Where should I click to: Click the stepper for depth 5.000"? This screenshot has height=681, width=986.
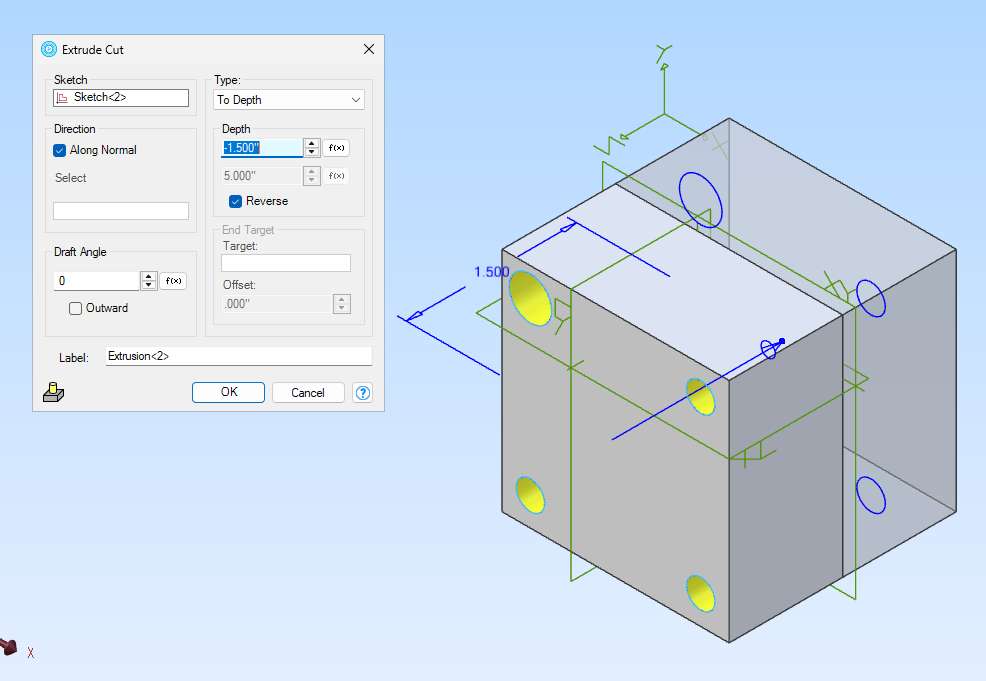pos(311,175)
